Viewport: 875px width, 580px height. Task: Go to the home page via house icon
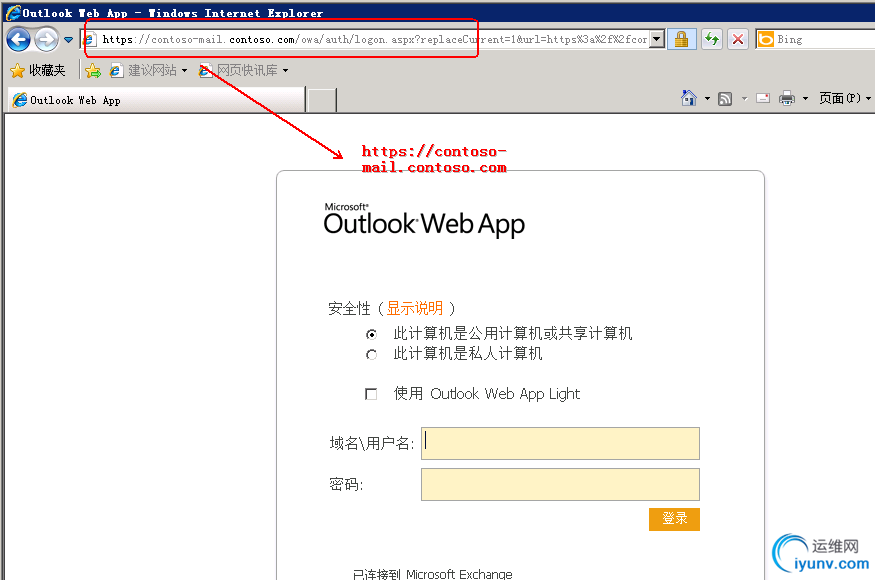coord(689,98)
